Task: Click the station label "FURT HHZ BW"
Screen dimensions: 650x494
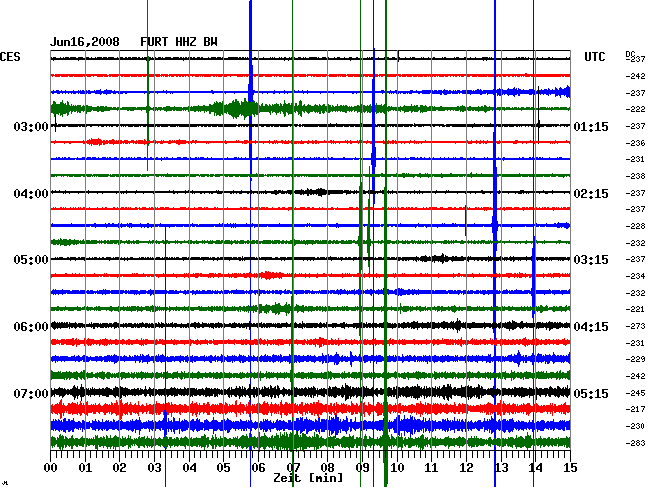Action: [179, 42]
